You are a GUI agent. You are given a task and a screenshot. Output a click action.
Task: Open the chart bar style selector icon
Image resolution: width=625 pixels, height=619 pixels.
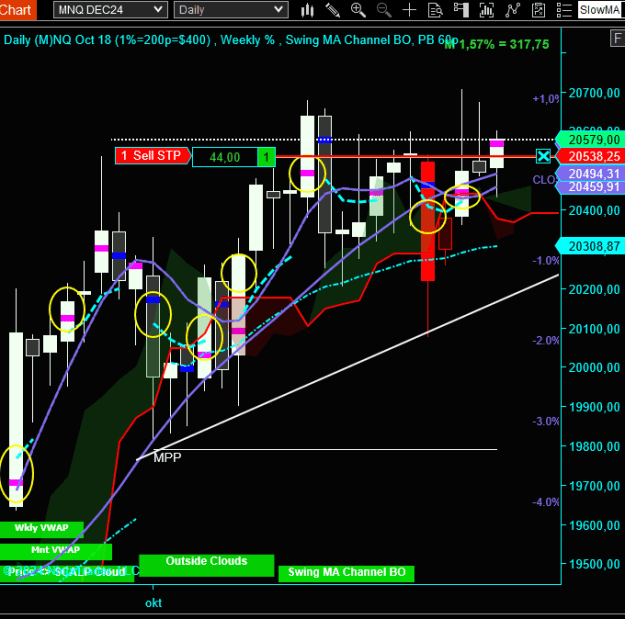click(307, 10)
